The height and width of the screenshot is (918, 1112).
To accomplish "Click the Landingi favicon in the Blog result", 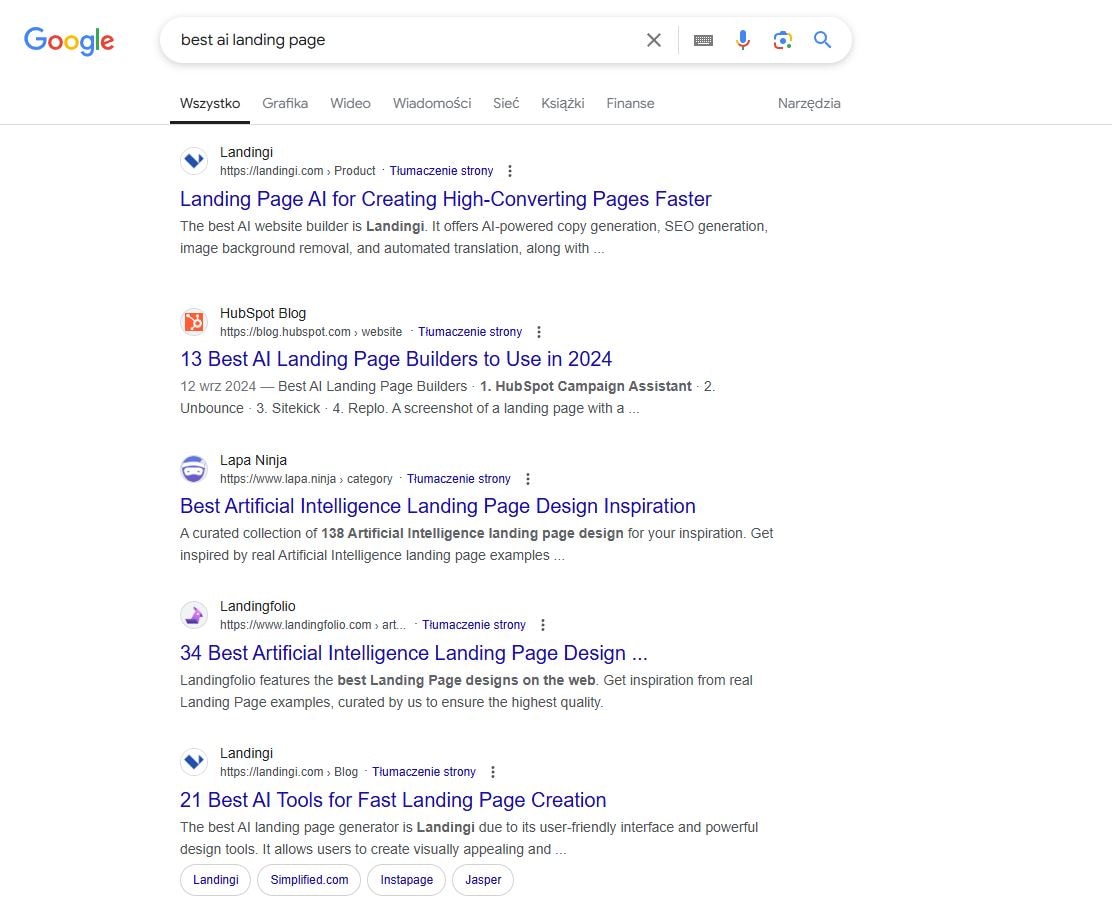I will point(194,762).
